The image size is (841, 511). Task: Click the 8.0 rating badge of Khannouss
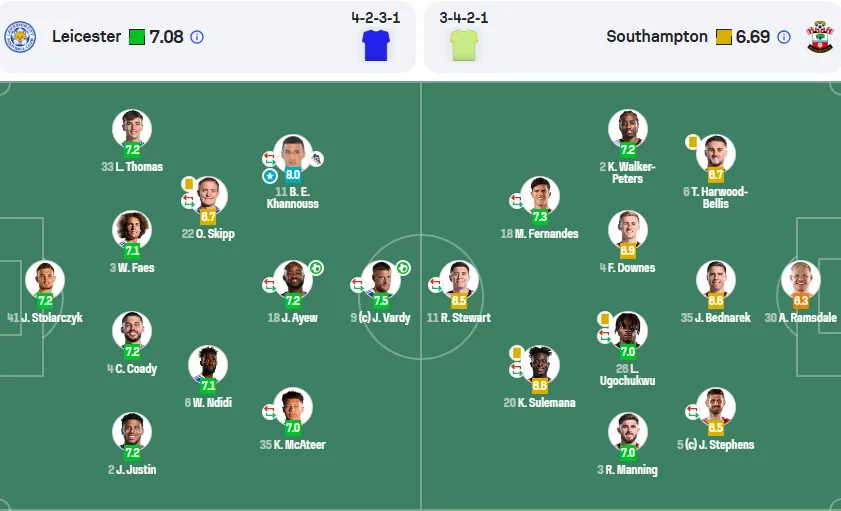(293, 174)
